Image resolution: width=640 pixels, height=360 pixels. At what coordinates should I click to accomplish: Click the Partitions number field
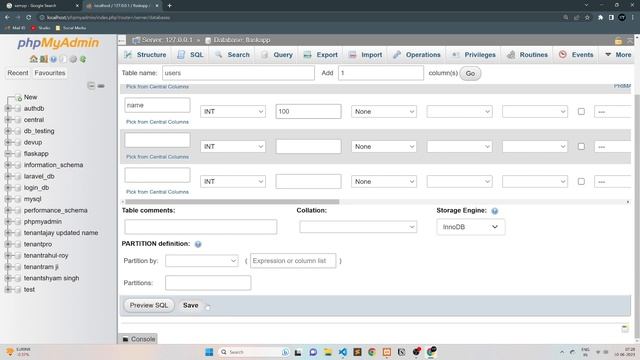[x=208, y=283]
